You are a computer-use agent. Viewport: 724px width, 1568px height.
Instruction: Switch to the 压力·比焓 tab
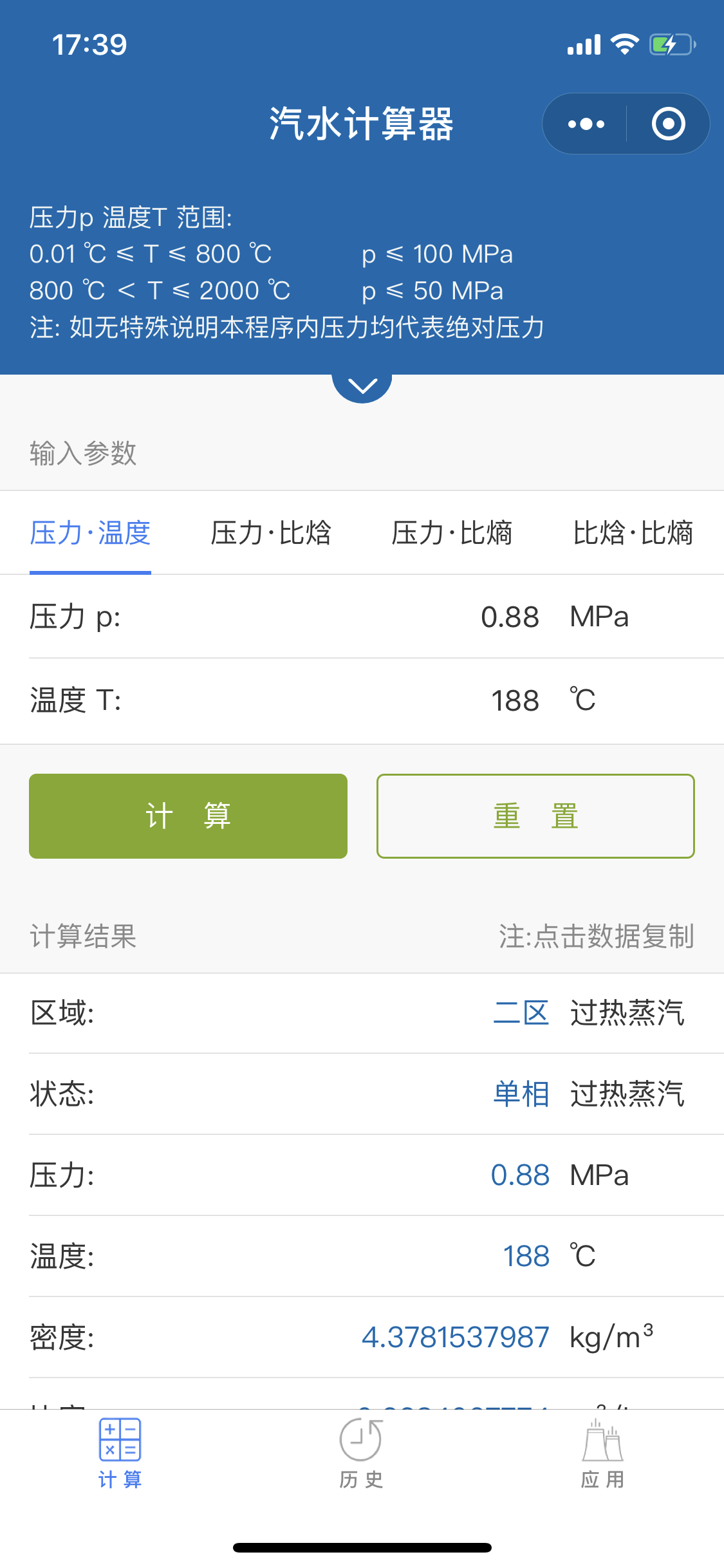pyautogui.click(x=271, y=533)
